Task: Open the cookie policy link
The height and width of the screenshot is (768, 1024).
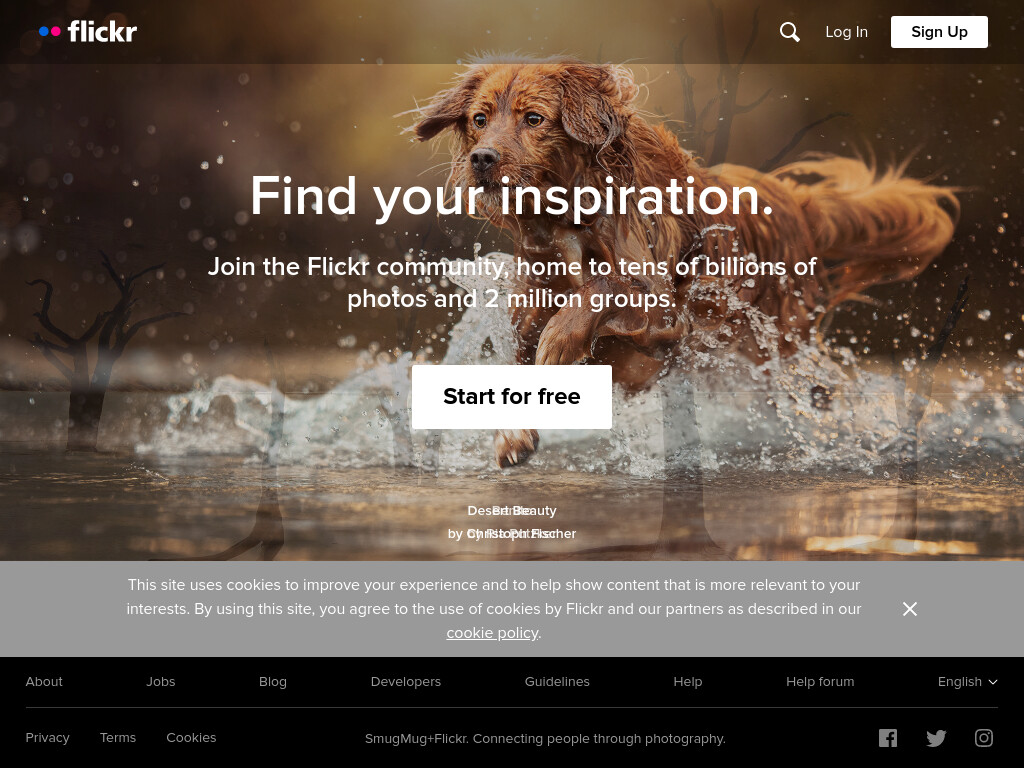Action: (x=492, y=633)
